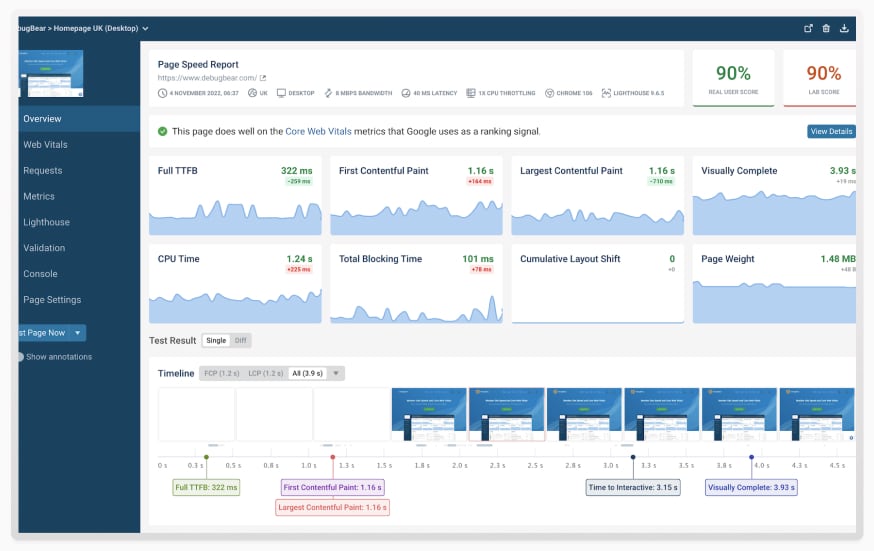Expand the Homepage UK (Desktop) page dropdown
The width and height of the screenshot is (874, 551).
[146, 28]
